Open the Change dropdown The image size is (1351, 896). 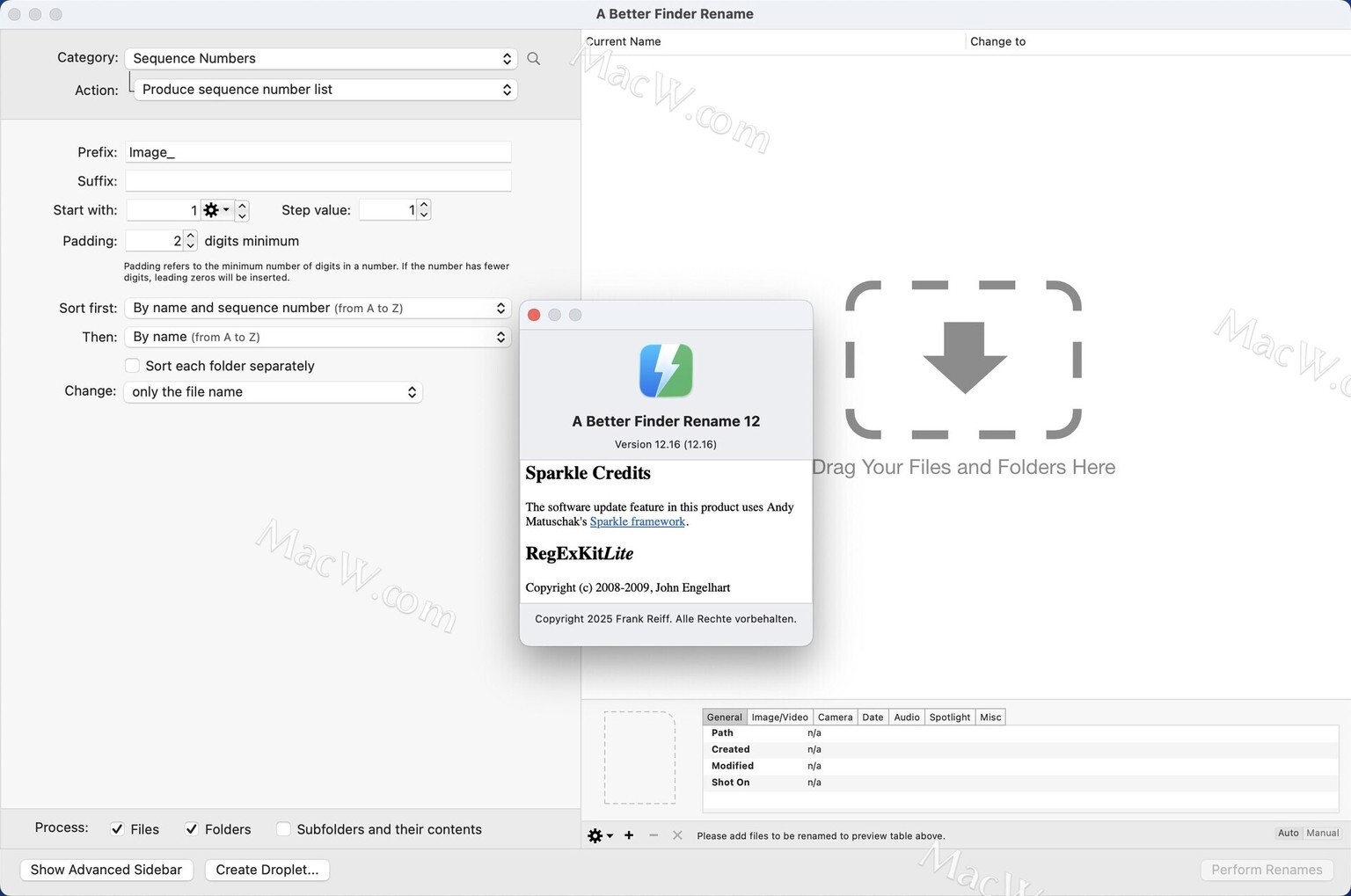274,392
